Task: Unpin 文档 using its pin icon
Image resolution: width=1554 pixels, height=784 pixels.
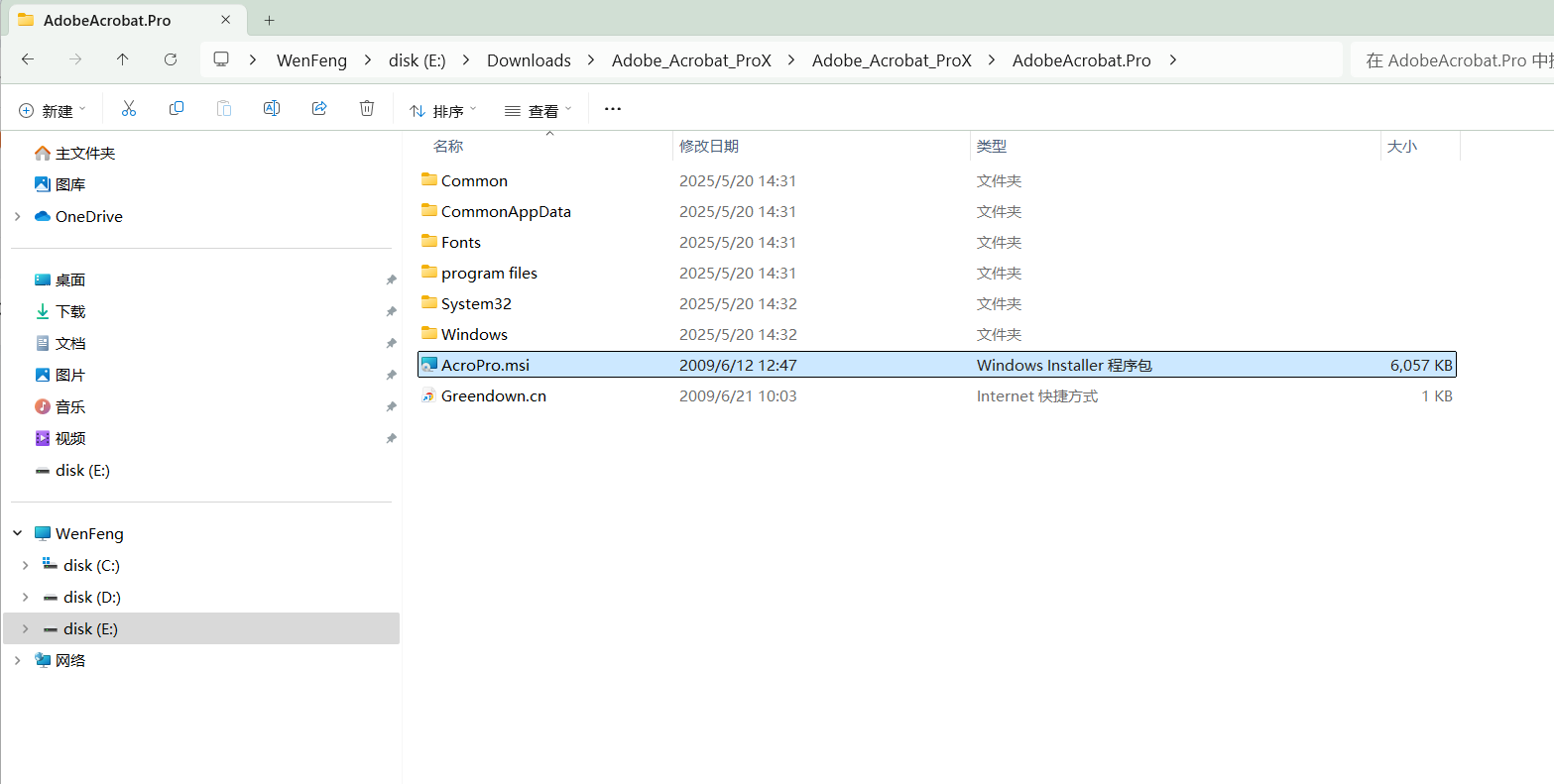Action: pyautogui.click(x=391, y=344)
